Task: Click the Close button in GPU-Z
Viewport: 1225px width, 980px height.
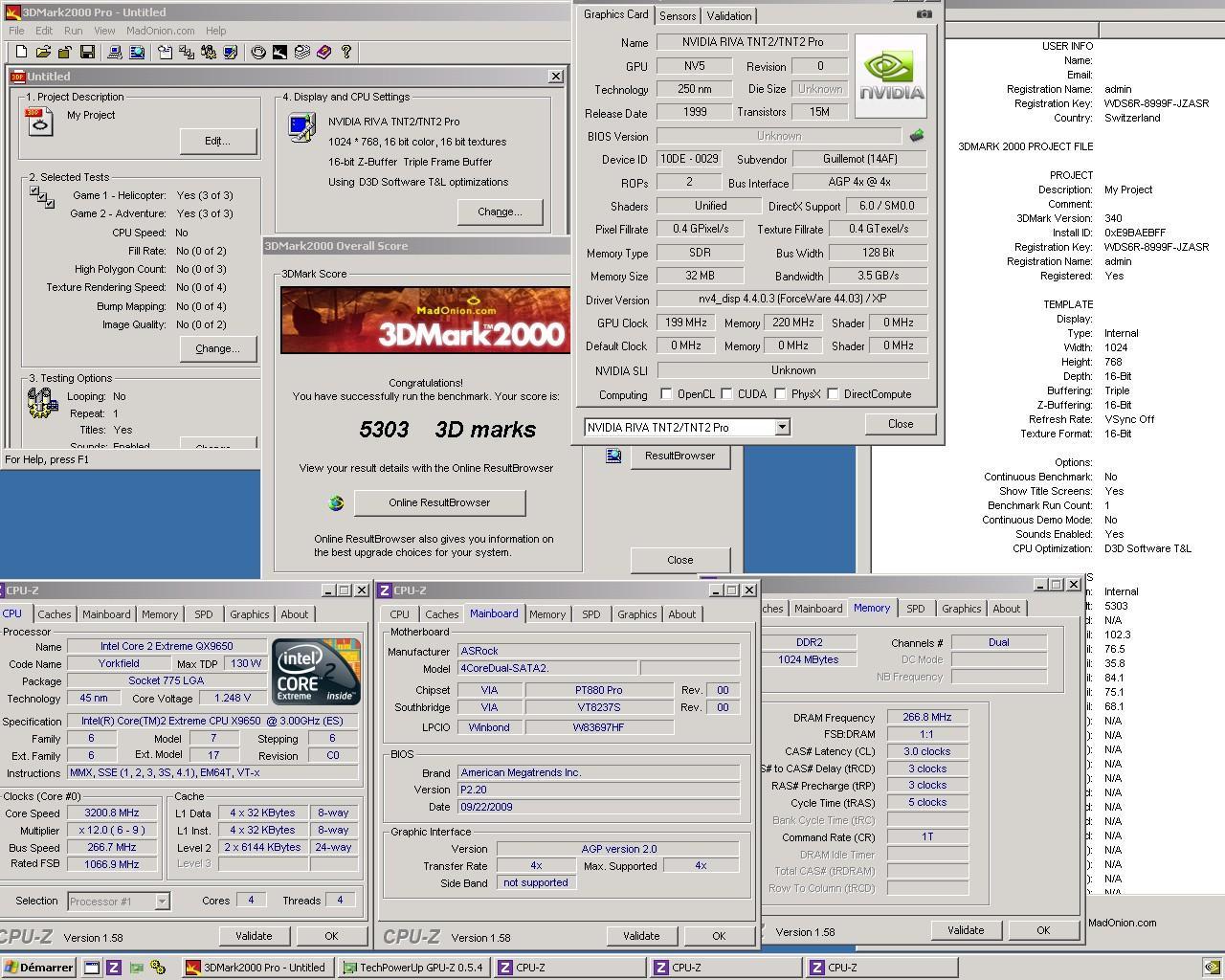Action: point(901,424)
